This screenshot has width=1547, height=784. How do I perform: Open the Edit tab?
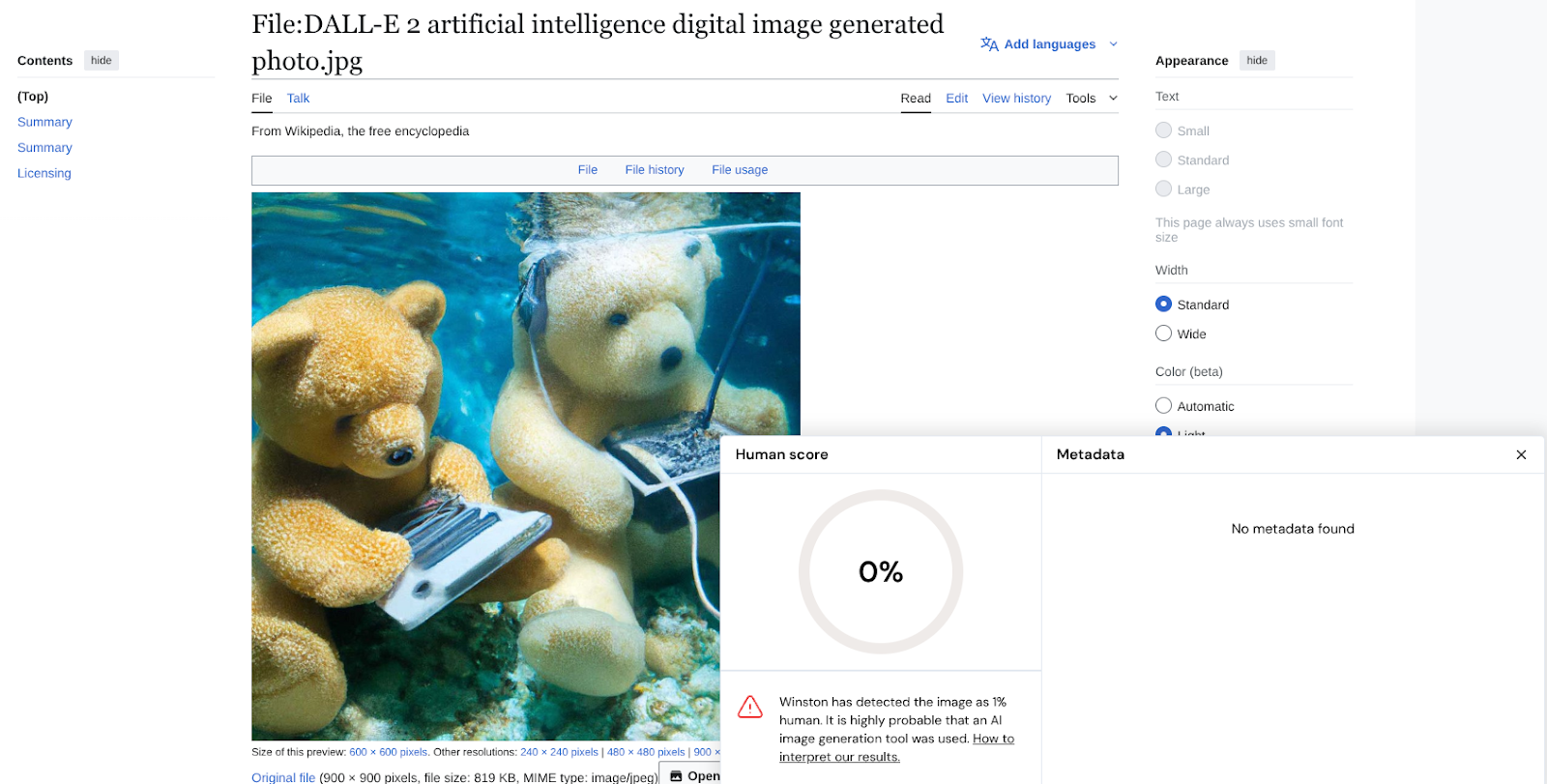[x=956, y=99]
